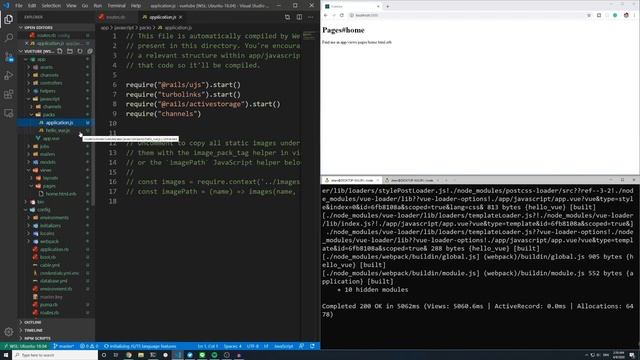640x360 pixels.
Task: Change the JavaScript language mode in status bar
Action: [283, 346]
